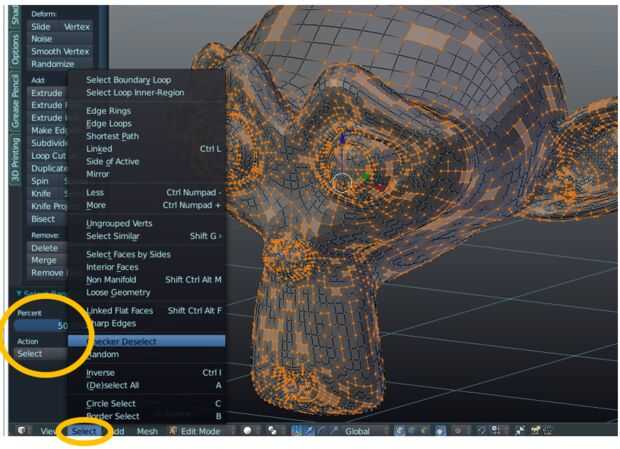Choose Select Faces by Sides
The width and height of the screenshot is (620, 449).
coord(146,254)
